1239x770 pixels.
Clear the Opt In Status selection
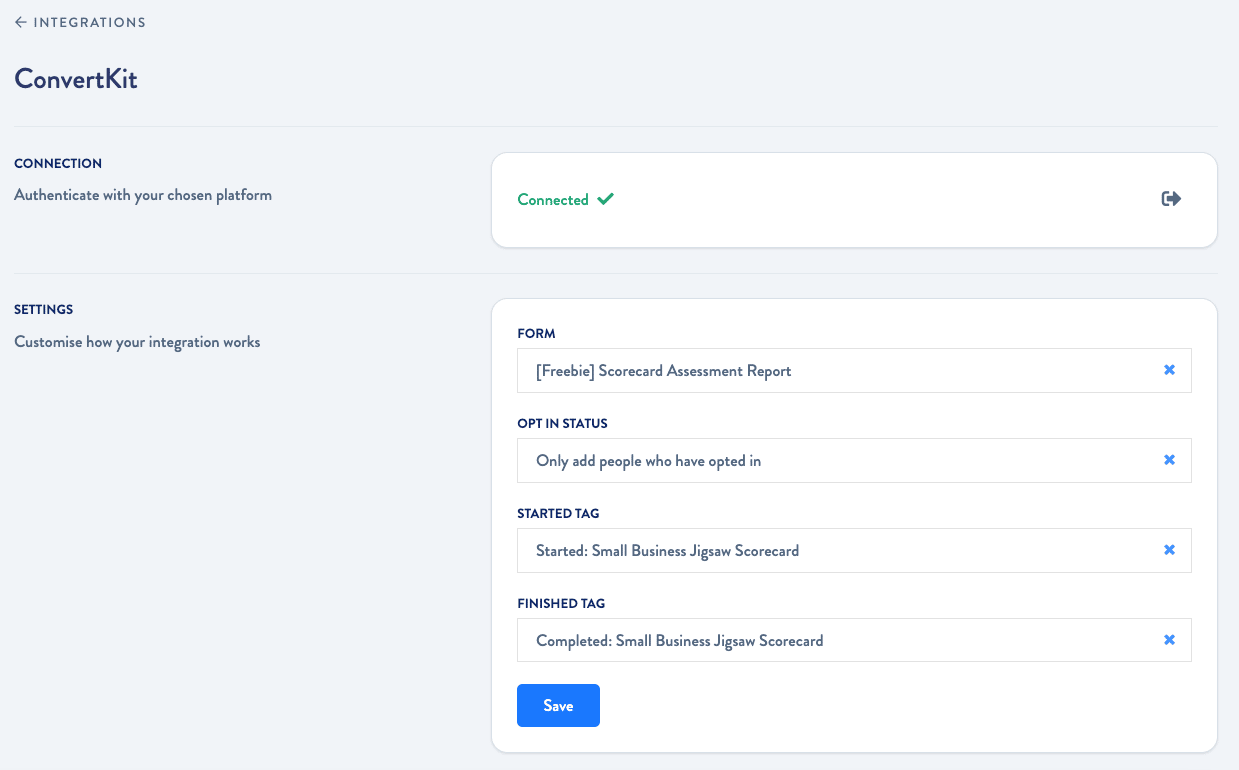pos(1169,460)
